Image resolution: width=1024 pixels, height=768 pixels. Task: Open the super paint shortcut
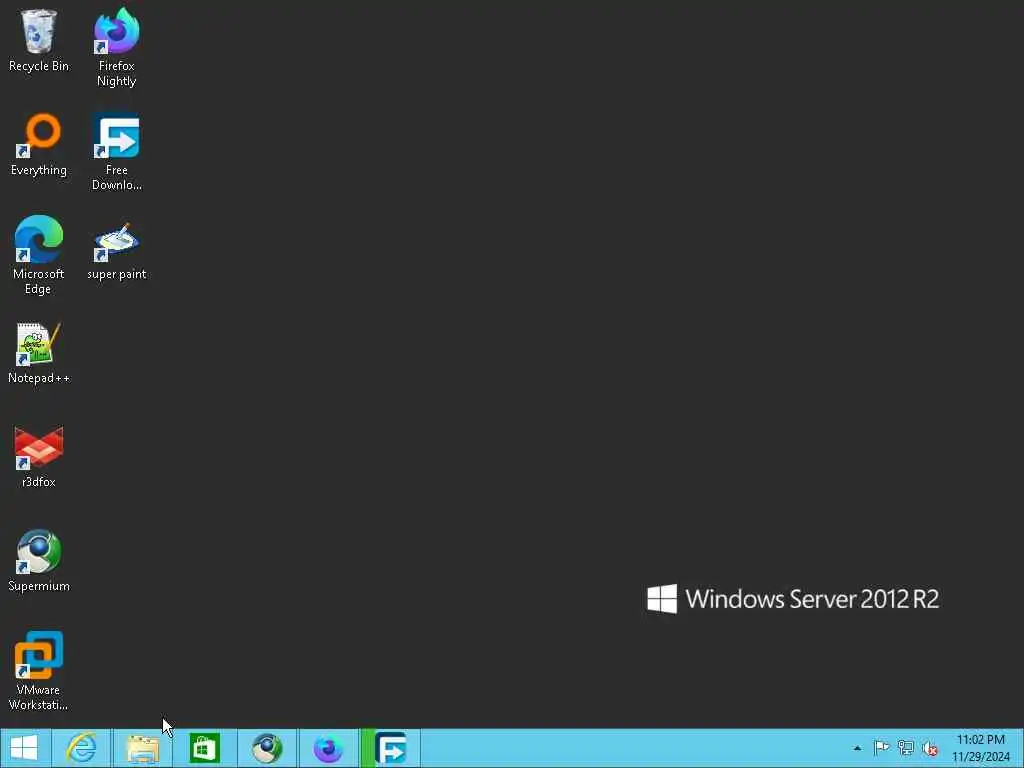click(x=116, y=251)
